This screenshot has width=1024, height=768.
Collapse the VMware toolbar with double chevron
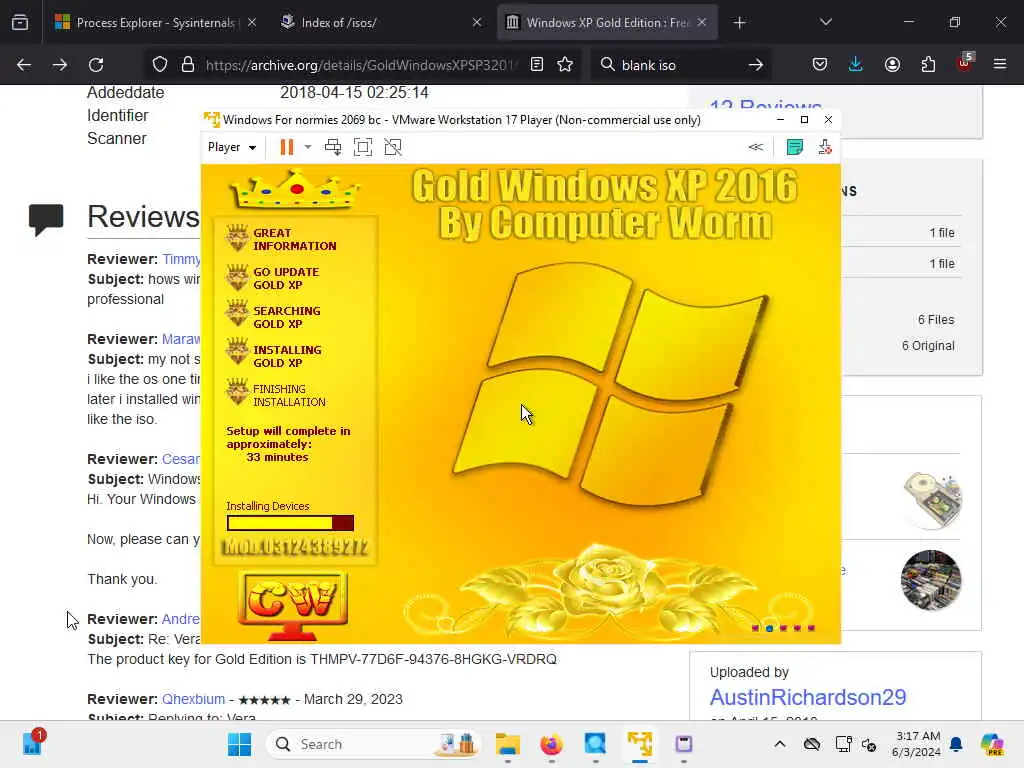click(756, 147)
